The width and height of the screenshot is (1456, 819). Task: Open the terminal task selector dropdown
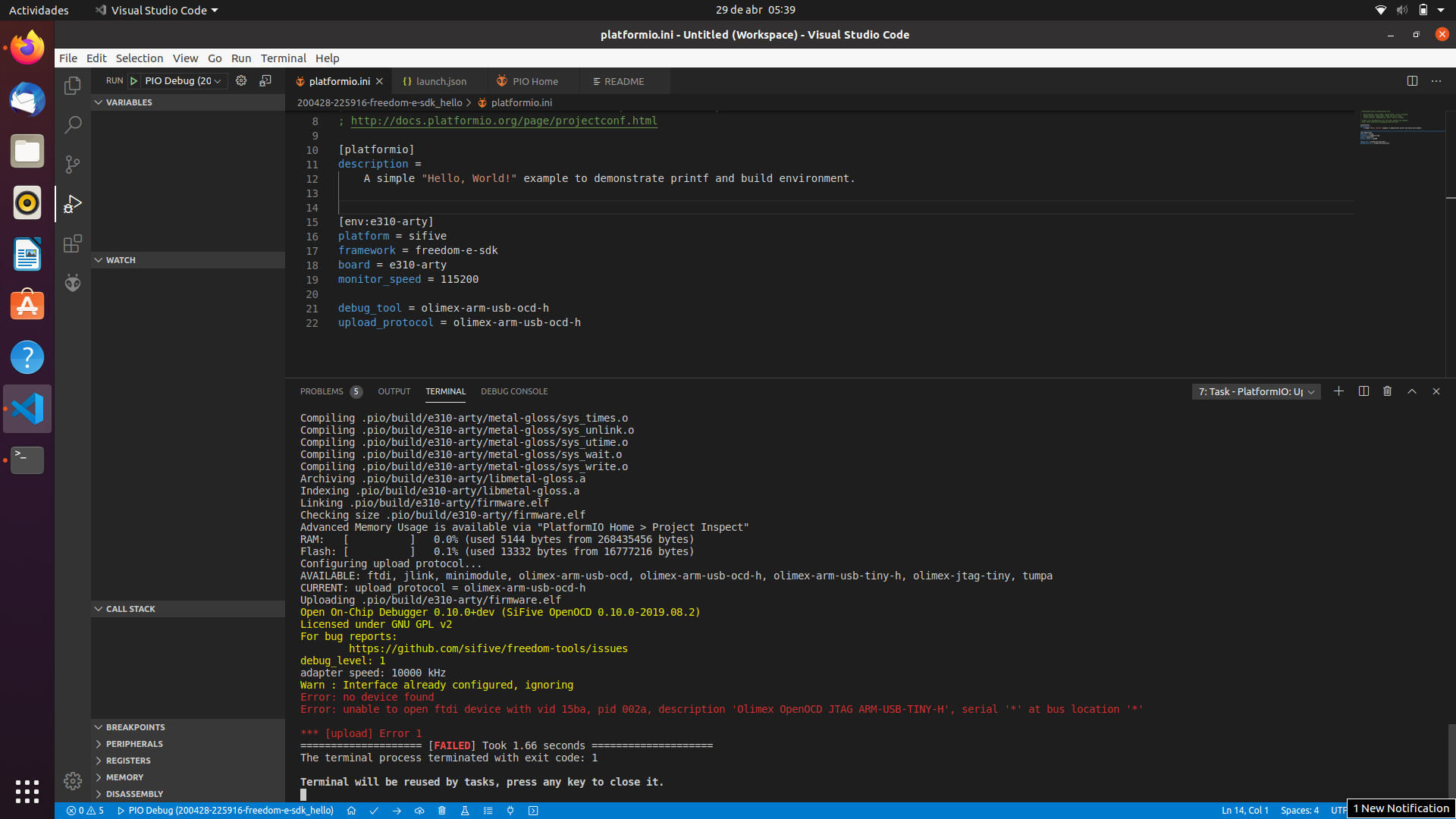coord(1256,391)
